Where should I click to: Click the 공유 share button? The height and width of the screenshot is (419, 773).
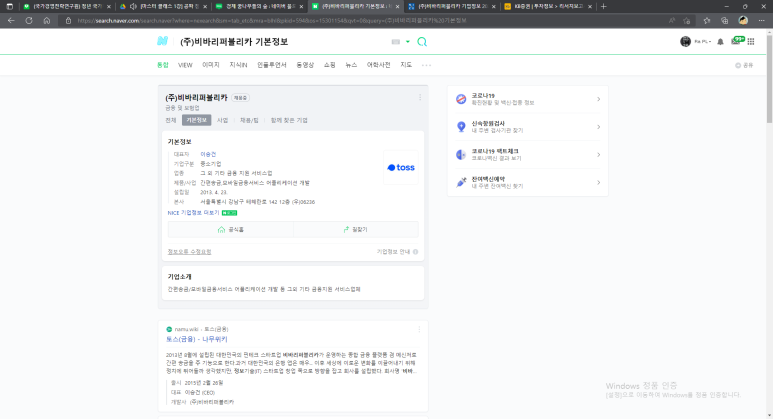pyautogui.click(x=744, y=65)
